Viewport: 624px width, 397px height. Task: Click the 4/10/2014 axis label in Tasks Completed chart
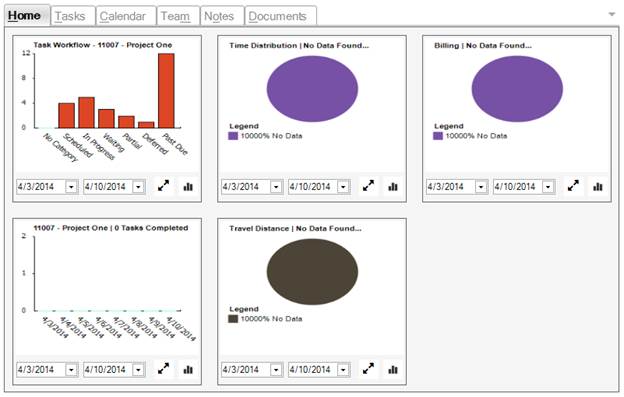(181, 329)
